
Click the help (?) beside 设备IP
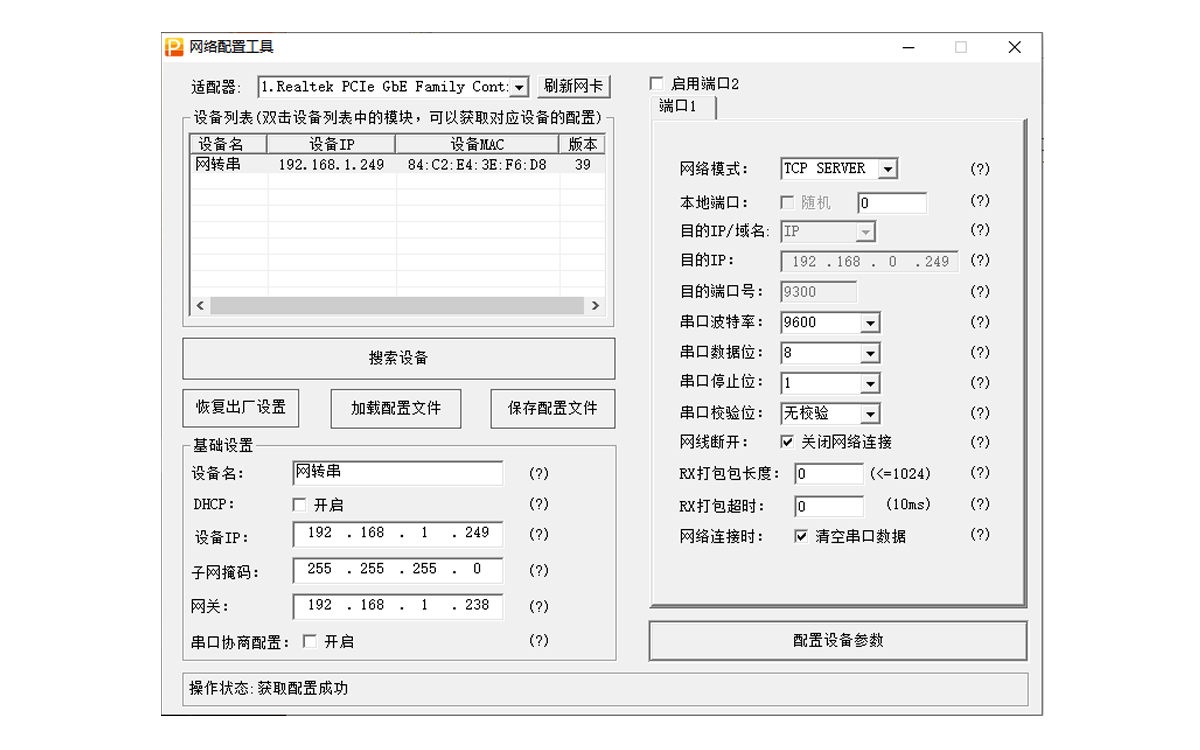539,534
